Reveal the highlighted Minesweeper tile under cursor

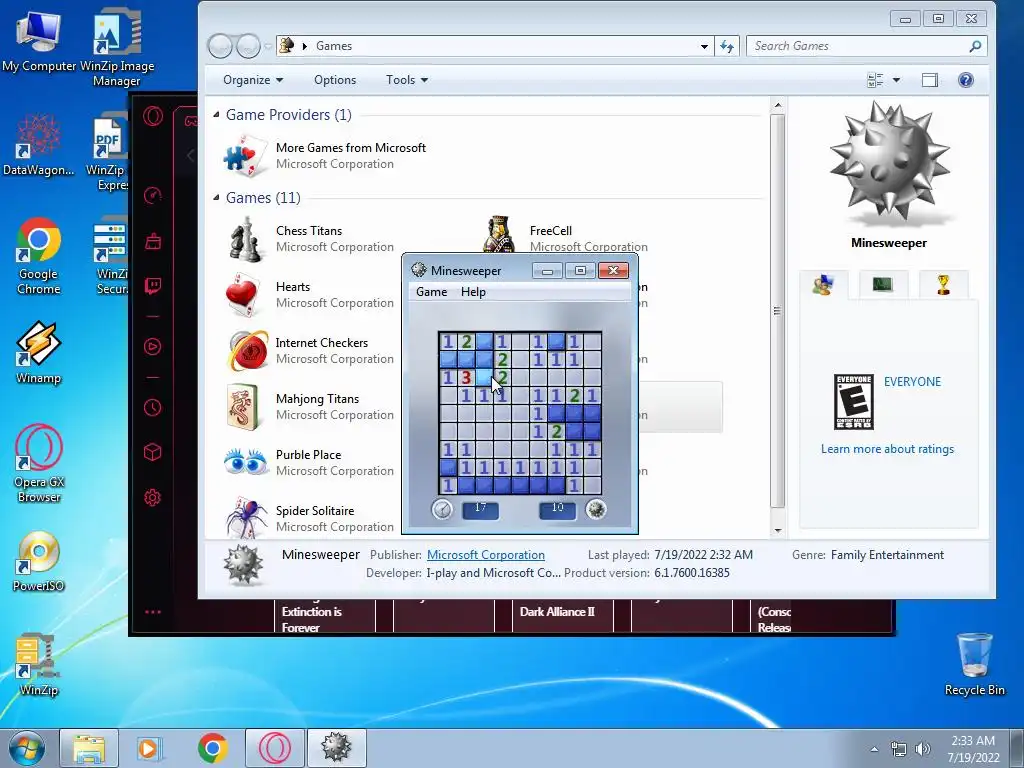pyautogui.click(x=484, y=377)
